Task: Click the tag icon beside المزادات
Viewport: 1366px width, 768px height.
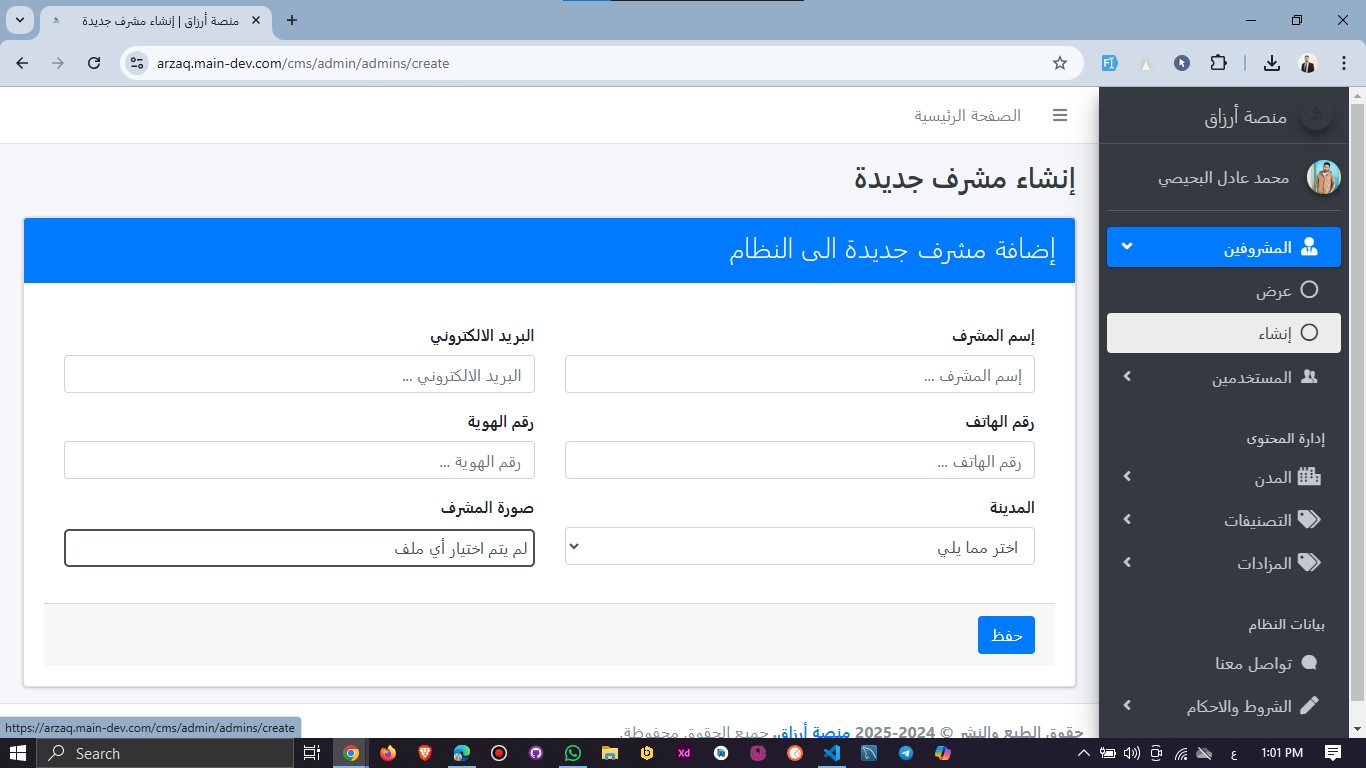Action: point(1308,563)
